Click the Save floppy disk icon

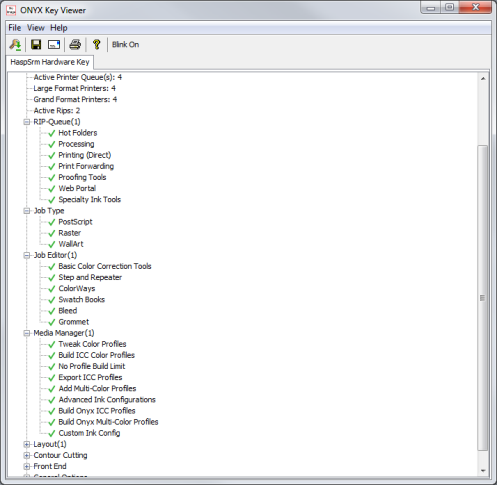click(36, 44)
